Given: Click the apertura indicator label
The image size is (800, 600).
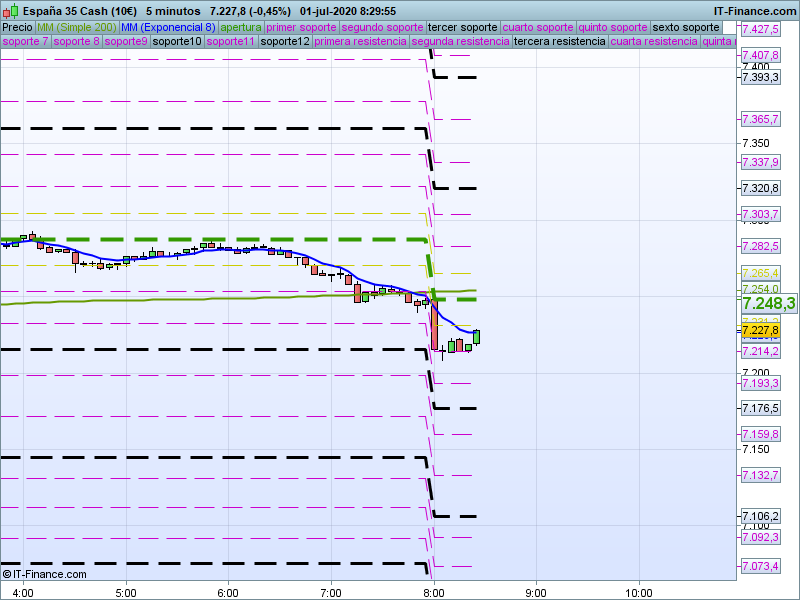Looking at the screenshot, I should pyautogui.click(x=241, y=28).
